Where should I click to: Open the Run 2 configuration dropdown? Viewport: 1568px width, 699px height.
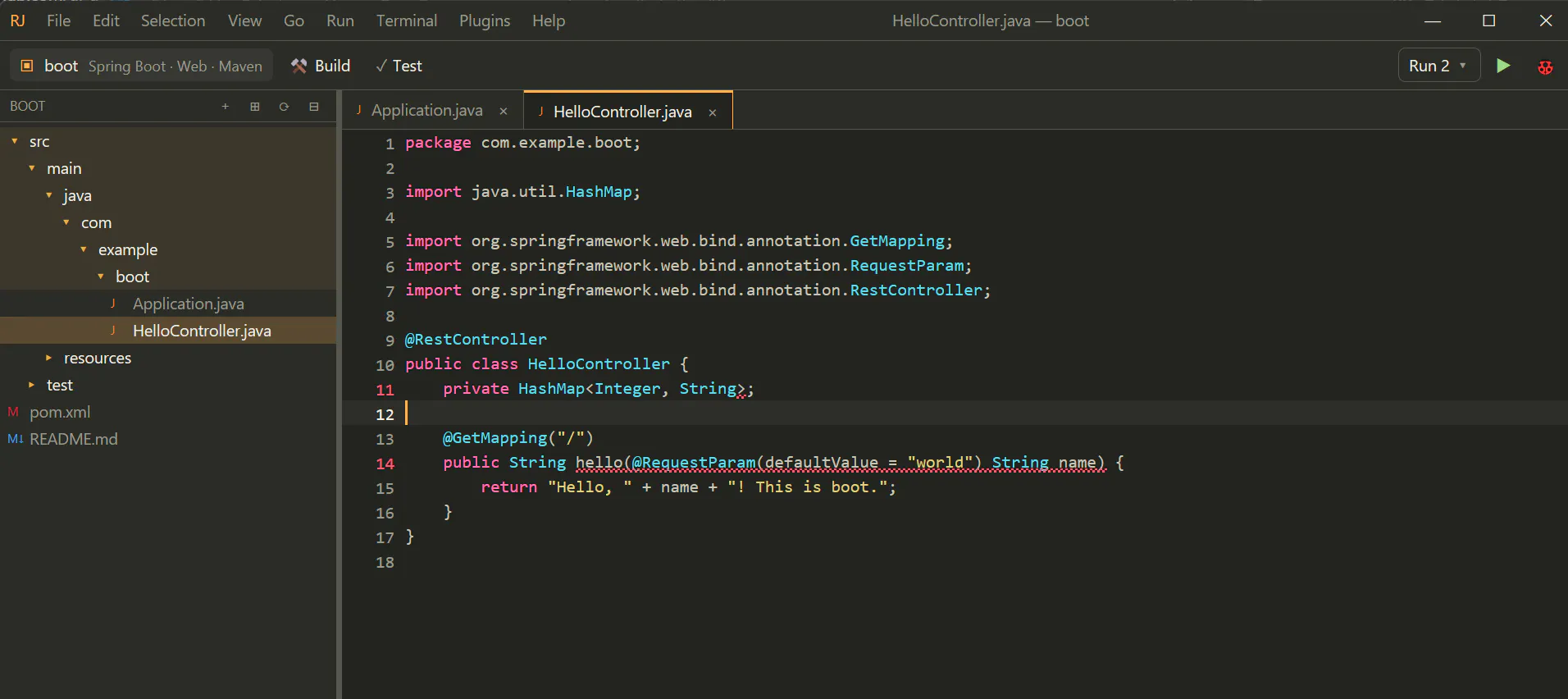pyautogui.click(x=1438, y=66)
